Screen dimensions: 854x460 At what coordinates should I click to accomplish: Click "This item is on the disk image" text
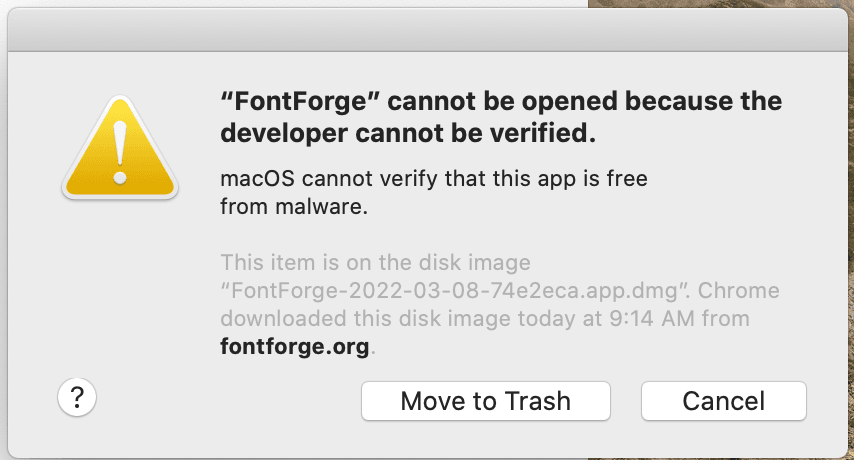point(375,263)
